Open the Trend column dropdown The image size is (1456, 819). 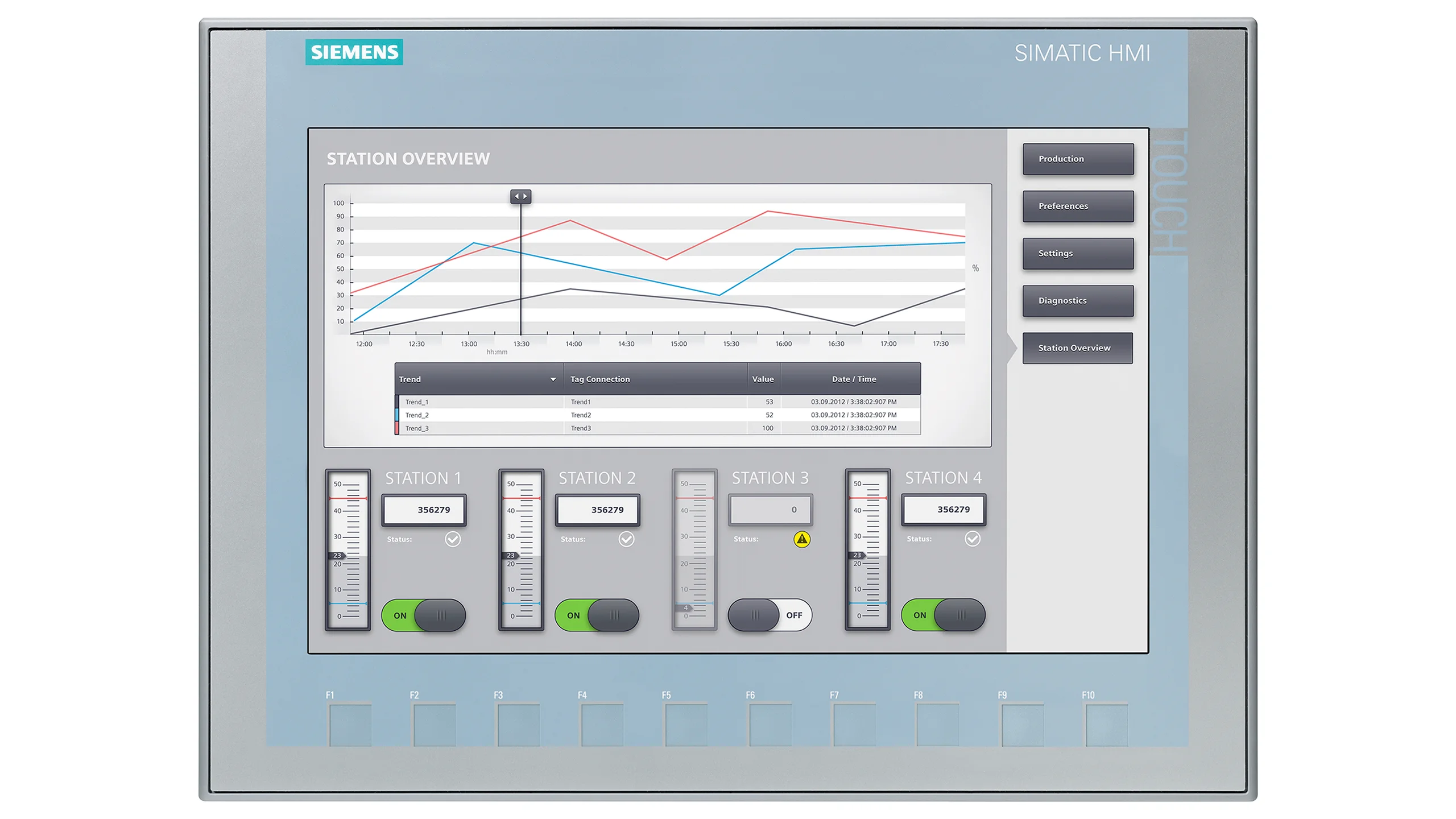click(552, 379)
